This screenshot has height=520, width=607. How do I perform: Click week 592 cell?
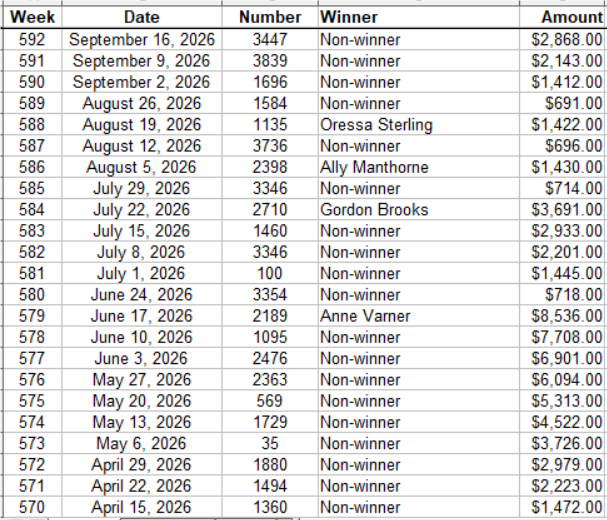pyautogui.click(x=32, y=39)
